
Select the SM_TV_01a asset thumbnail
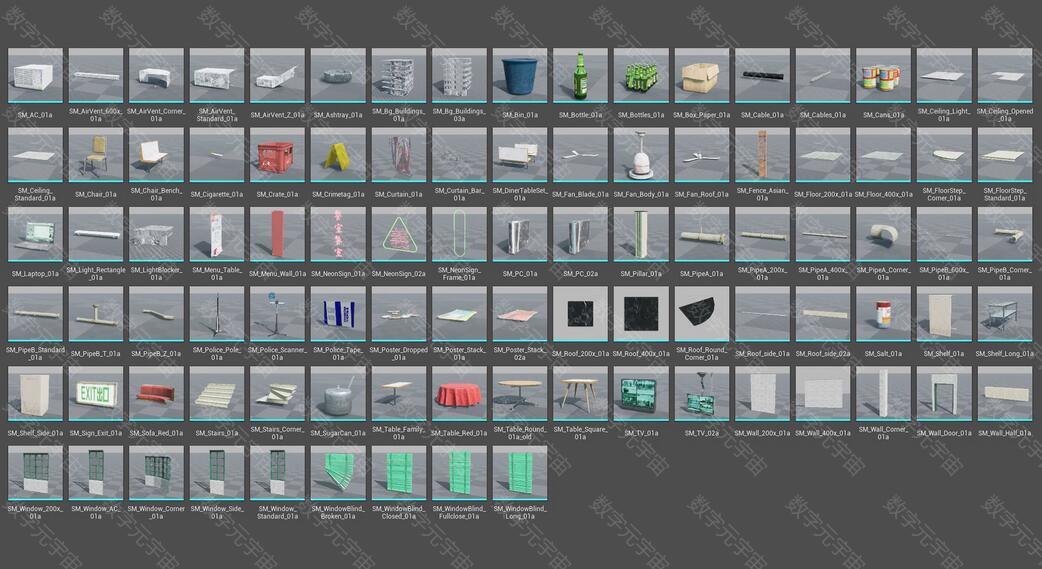[x=641, y=393]
